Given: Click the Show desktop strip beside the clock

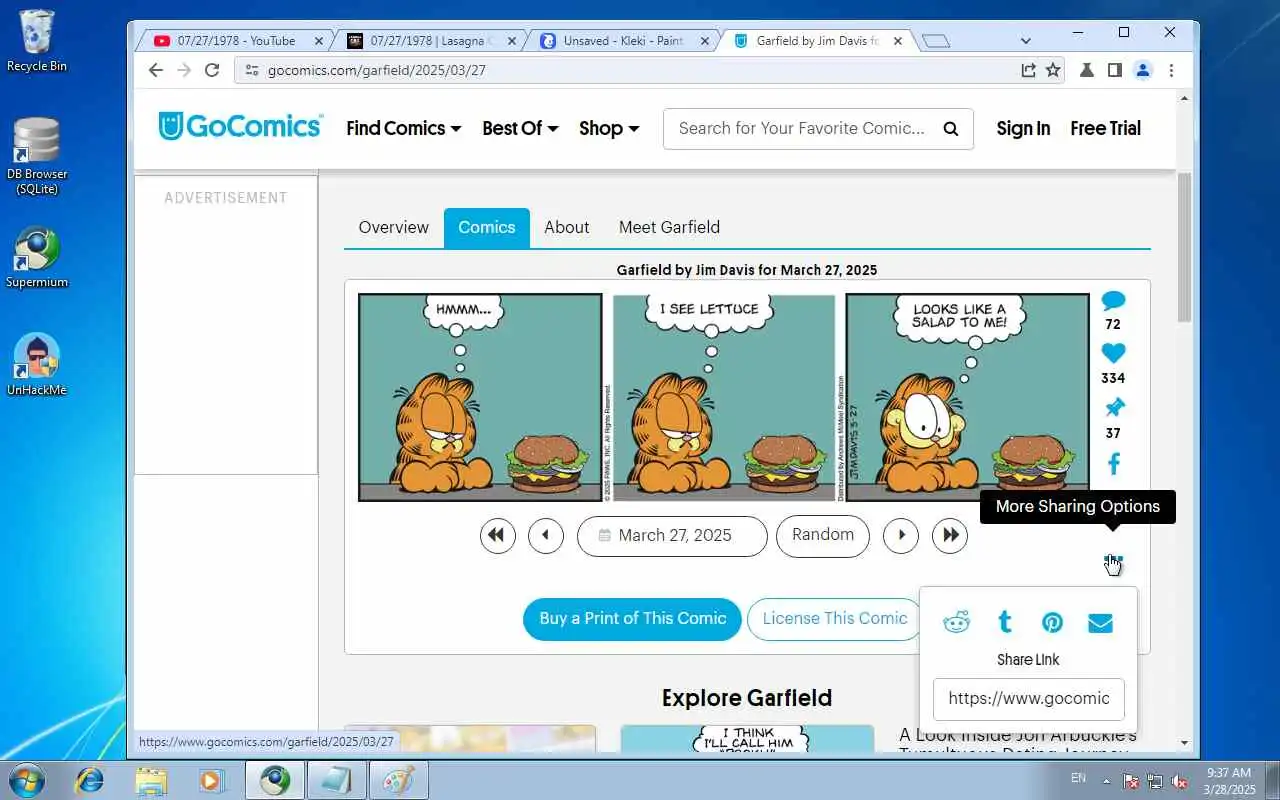Looking at the screenshot, I should [x=1272, y=780].
